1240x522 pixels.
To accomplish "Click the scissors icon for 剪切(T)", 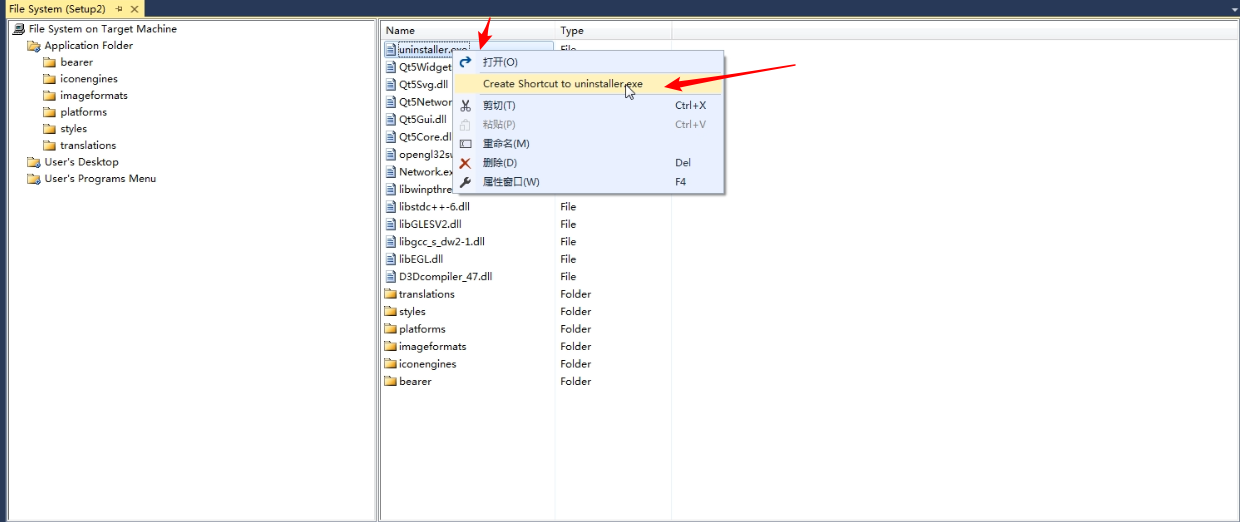I will (465, 105).
